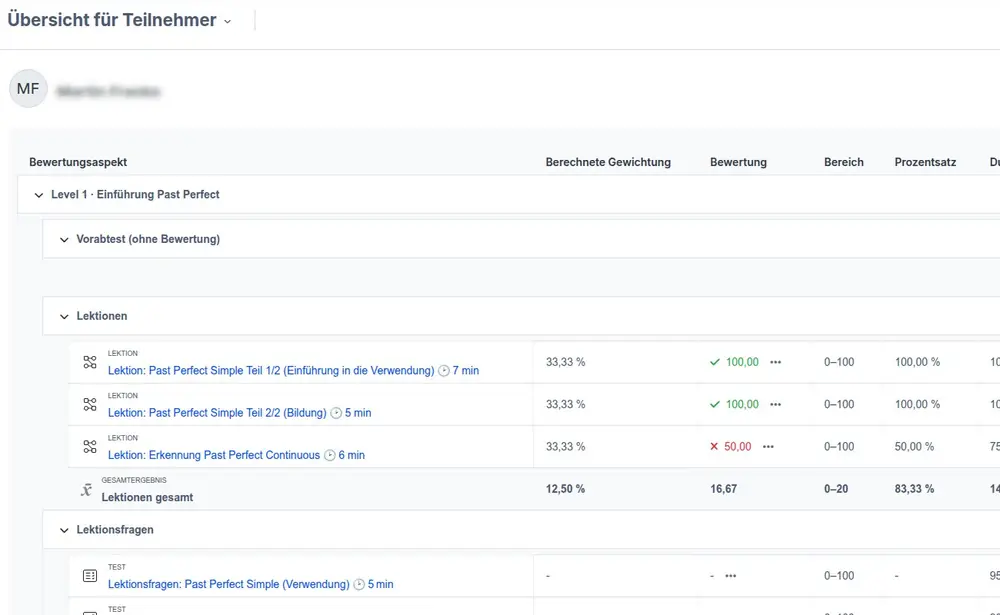The image size is (1000, 615).
Task: Open Erkennung Past Perfect Continuous lesson link
Action: click(213, 455)
